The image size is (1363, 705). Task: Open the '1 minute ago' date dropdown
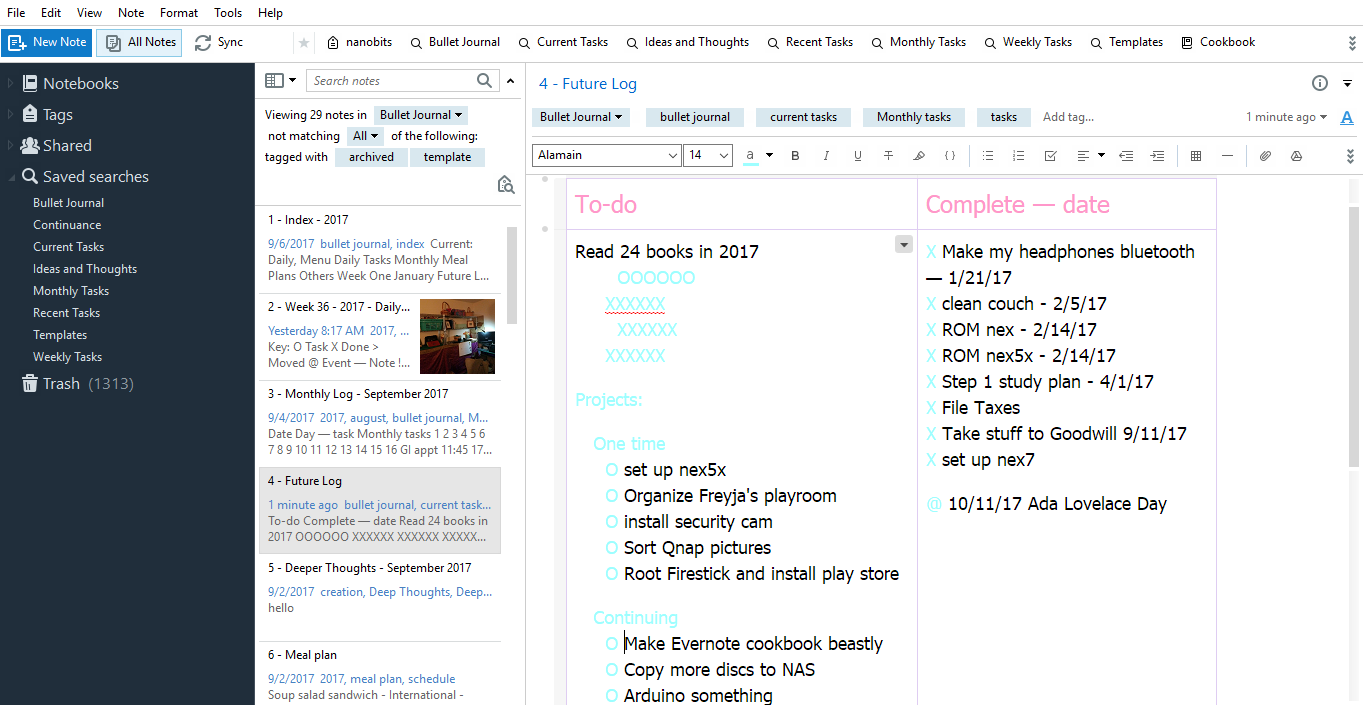[1287, 117]
